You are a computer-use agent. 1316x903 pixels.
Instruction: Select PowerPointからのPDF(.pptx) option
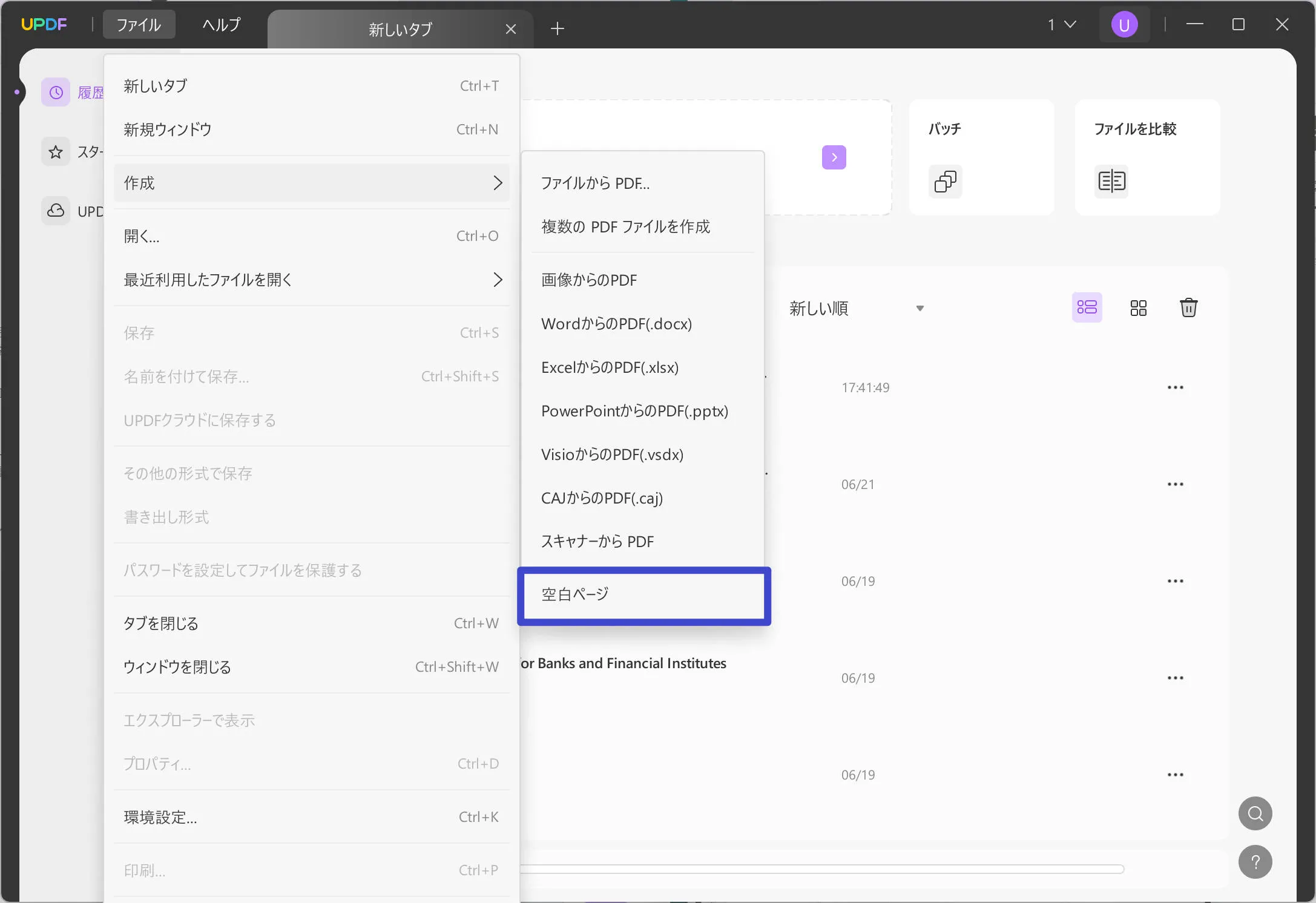642,410
